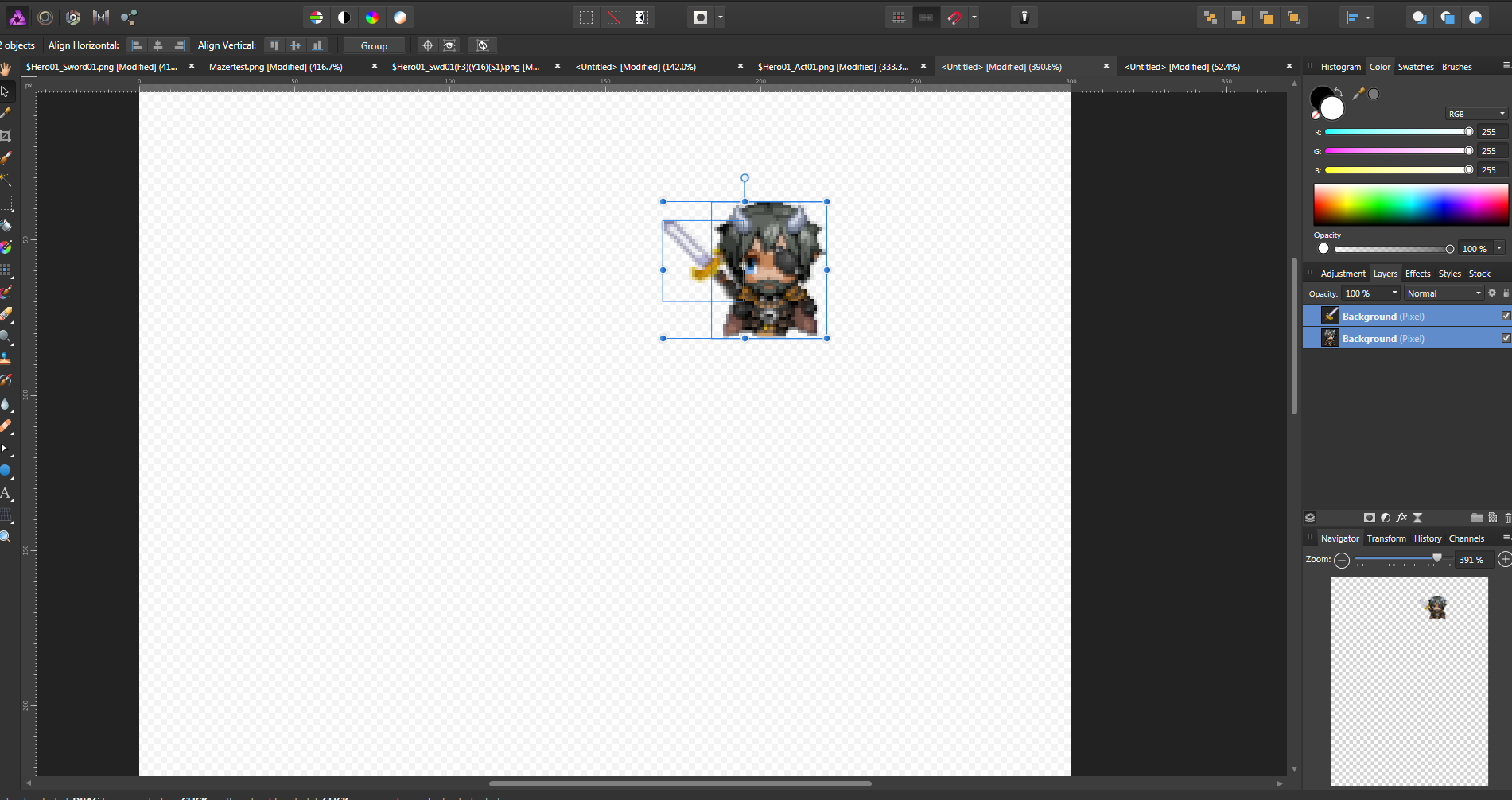
Task: Click the color picker eyedropper icon
Action: point(1358,94)
